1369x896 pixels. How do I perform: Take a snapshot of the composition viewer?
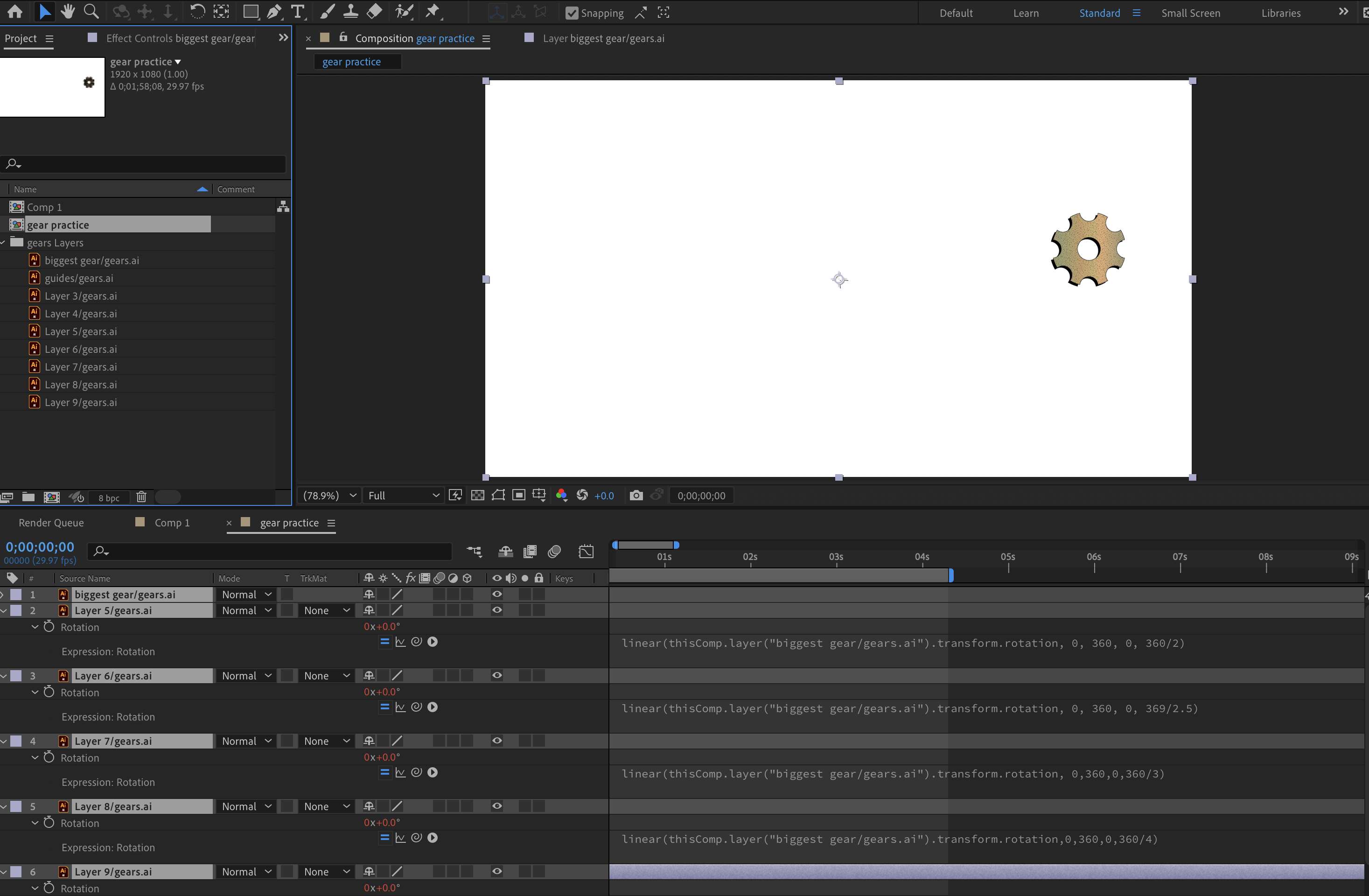point(636,496)
